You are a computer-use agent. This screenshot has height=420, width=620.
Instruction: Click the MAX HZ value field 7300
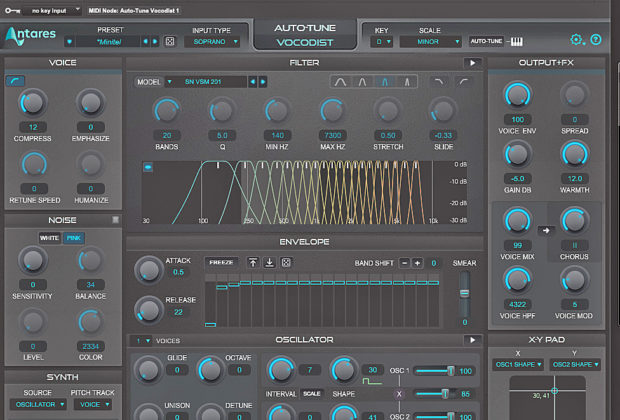tap(333, 135)
